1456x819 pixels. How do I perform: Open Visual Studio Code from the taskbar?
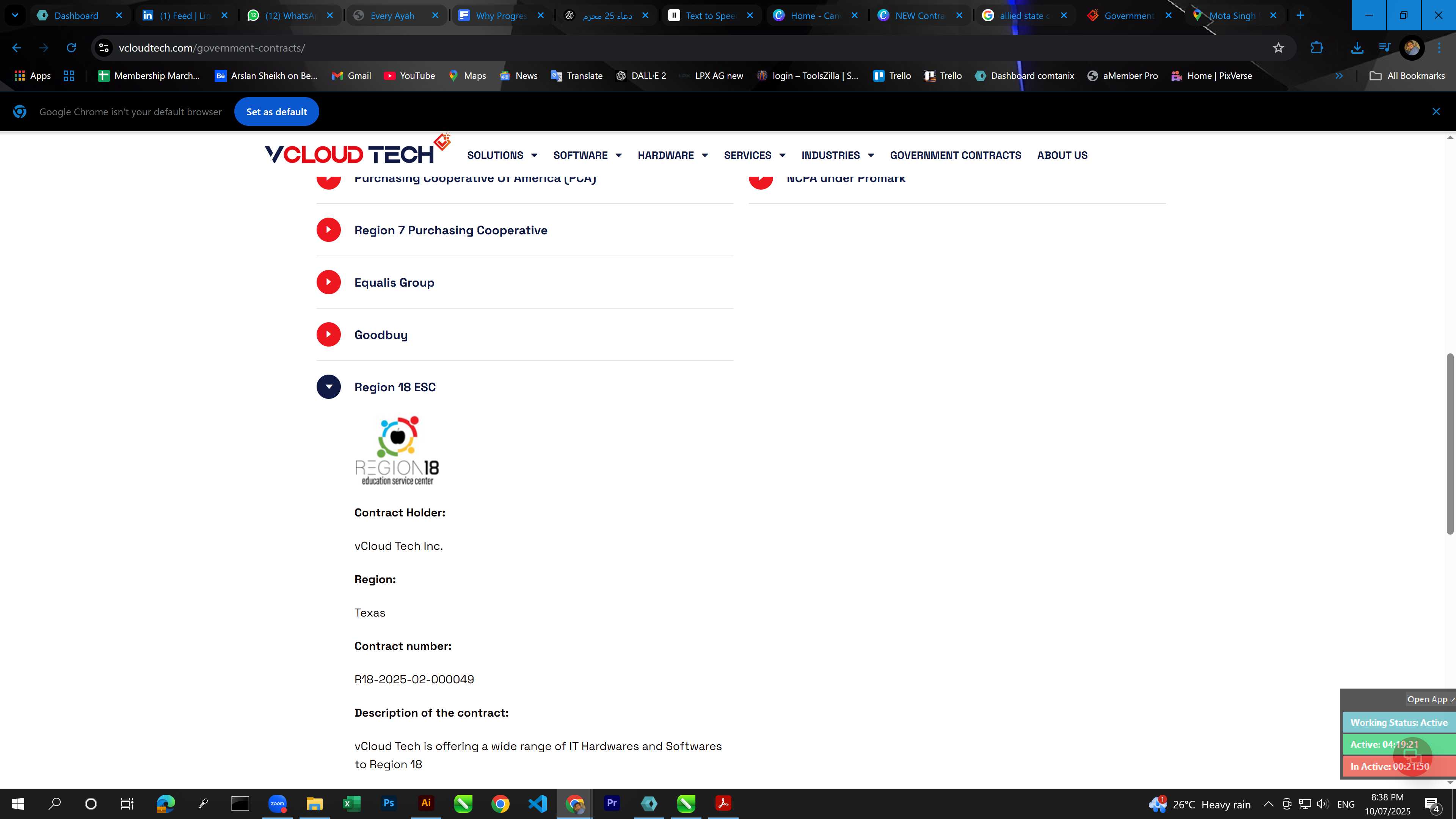pos(538,804)
